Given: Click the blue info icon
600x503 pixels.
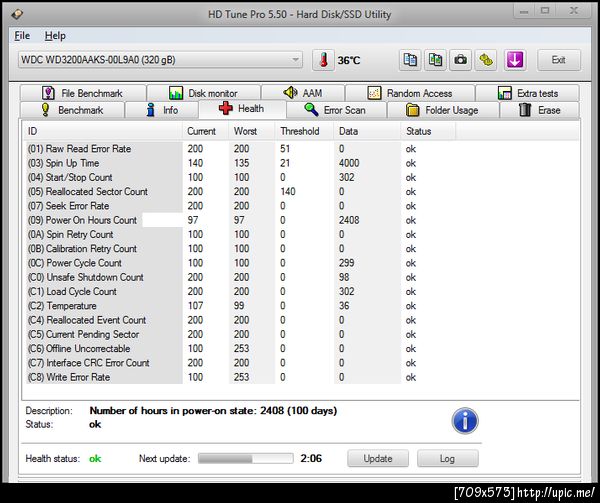Looking at the screenshot, I should 465,421.
